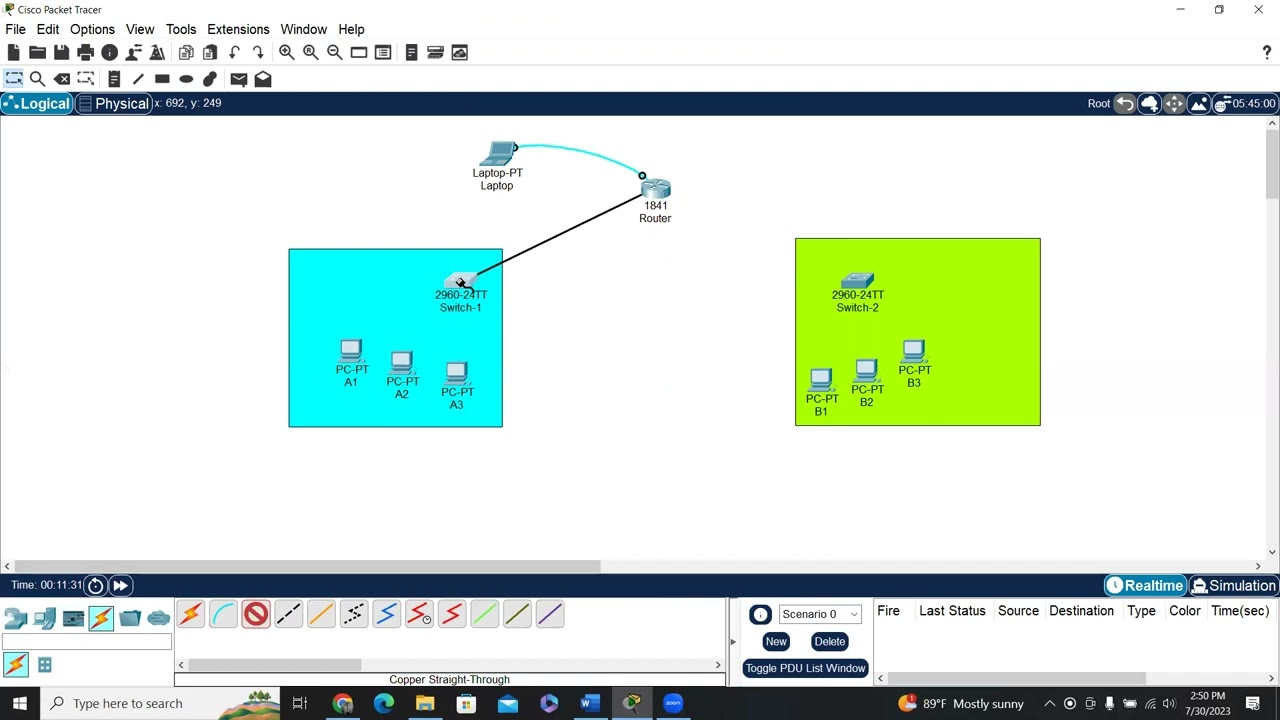This screenshot has width=1280, height=720.
Task: Switch to Simulation mode
Action: (x=1233, y=586)
